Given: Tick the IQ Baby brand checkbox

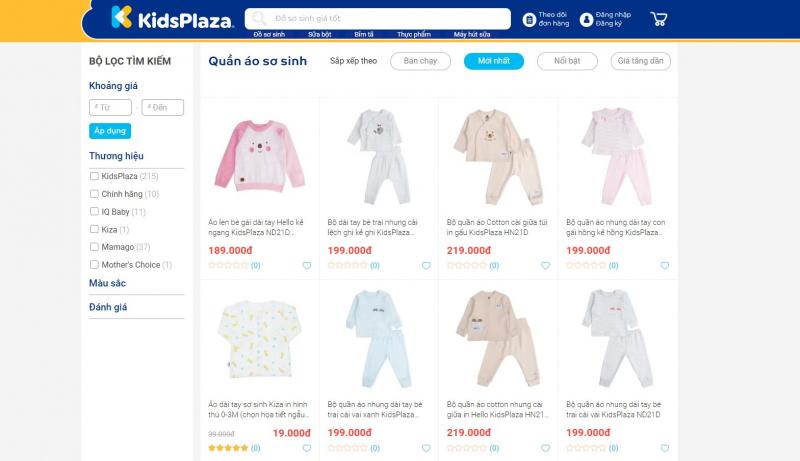Looking at the screenshot, I should (94, 212).
